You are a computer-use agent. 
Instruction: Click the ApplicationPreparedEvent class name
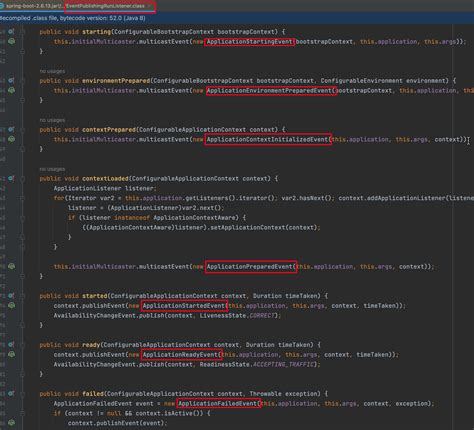(250, 267)
